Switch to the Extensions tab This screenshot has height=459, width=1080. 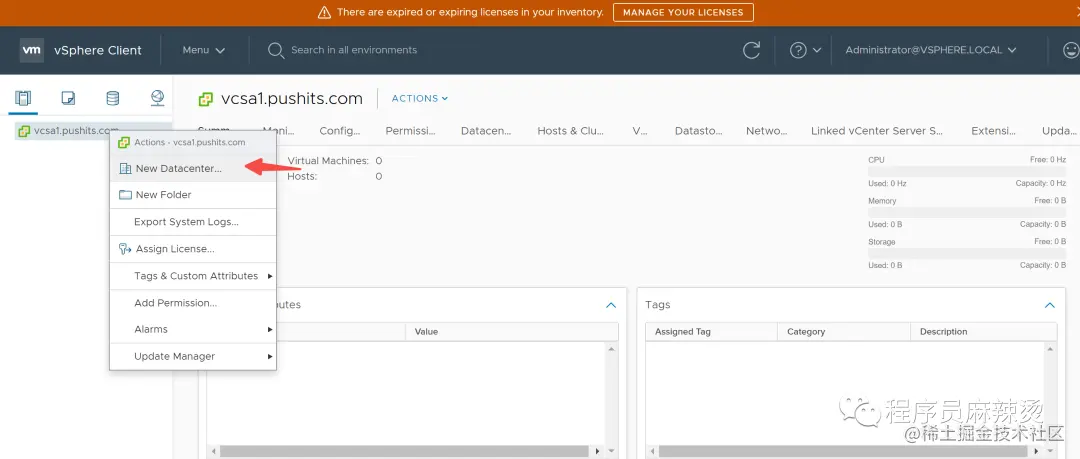[993, 131]
